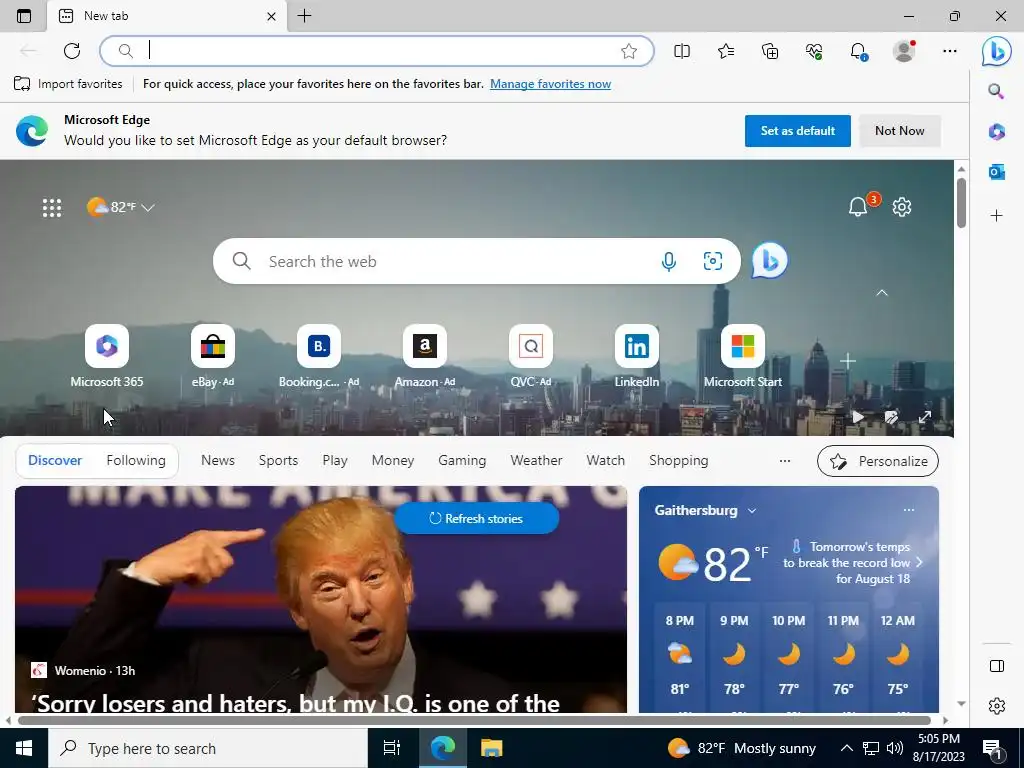Open tomorrow's temps record low details
Viewport: 1024px width, 768px height.
852,562
